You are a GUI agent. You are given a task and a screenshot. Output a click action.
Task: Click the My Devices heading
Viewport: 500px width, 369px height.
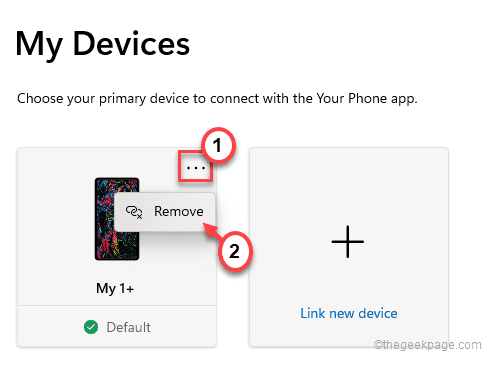click(x=103, y=44)
